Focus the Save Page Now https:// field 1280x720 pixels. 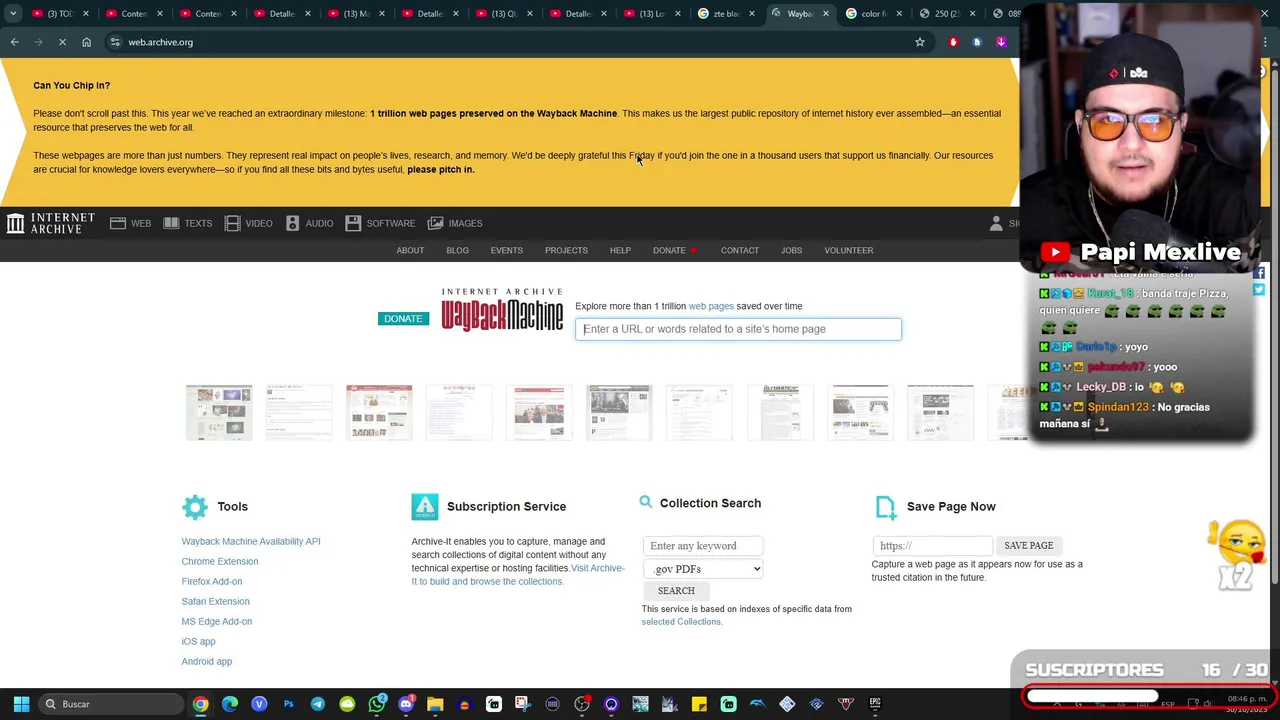tap(932, 546)
